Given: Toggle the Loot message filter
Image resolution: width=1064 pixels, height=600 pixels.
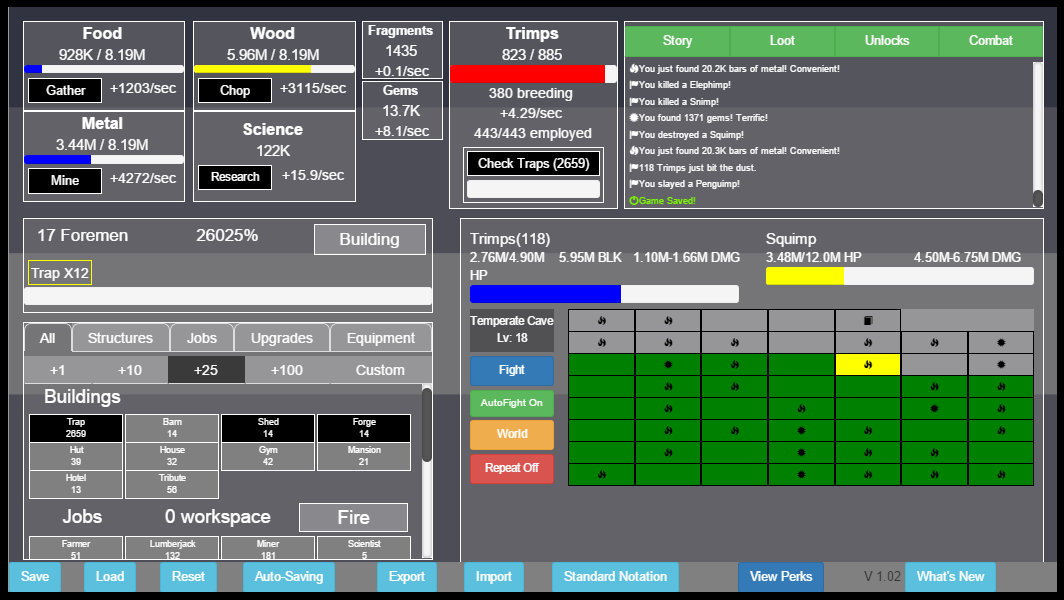Looking at the screenshot, I should (782, 41).
